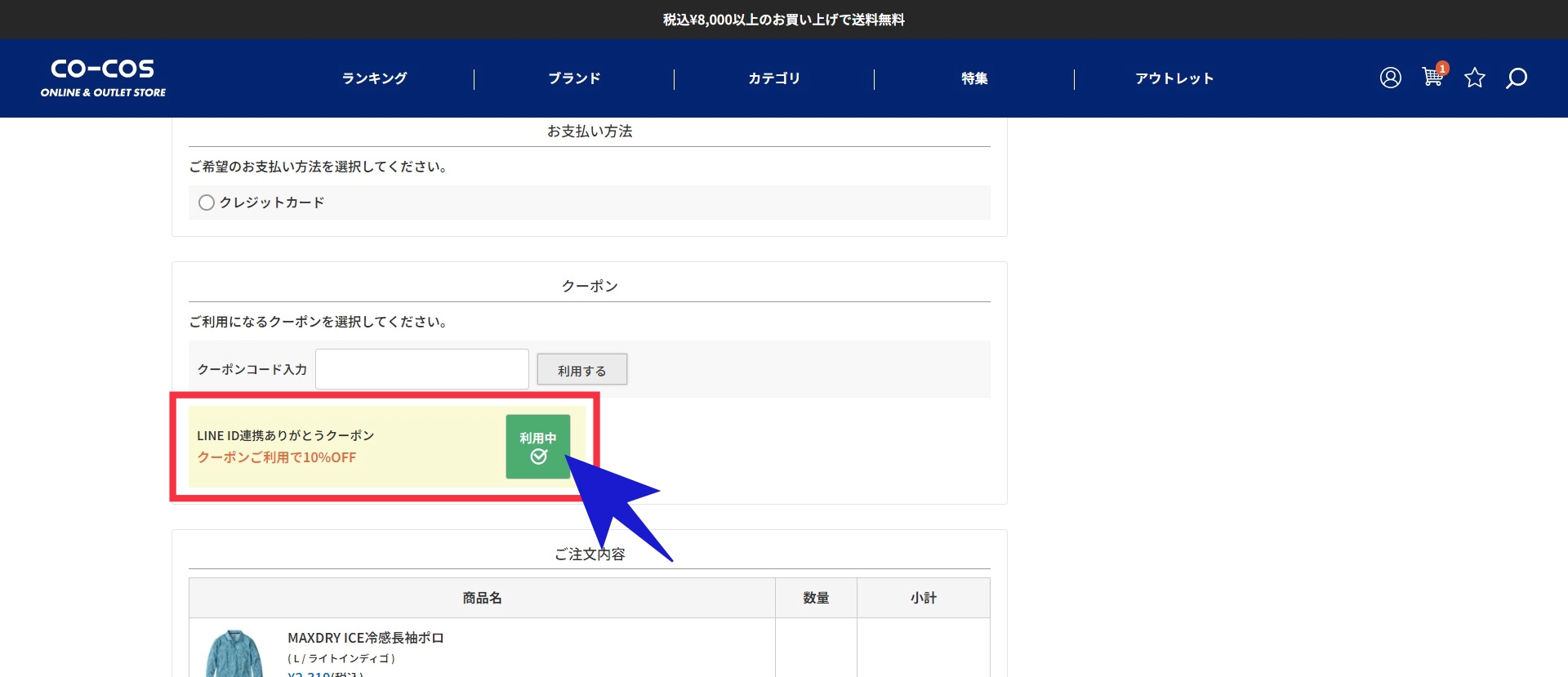The width and height of the screenshot is (1568, 677).
Task: Expand the アウトレット navigation menu
Action: click(x=1174, y=78)
